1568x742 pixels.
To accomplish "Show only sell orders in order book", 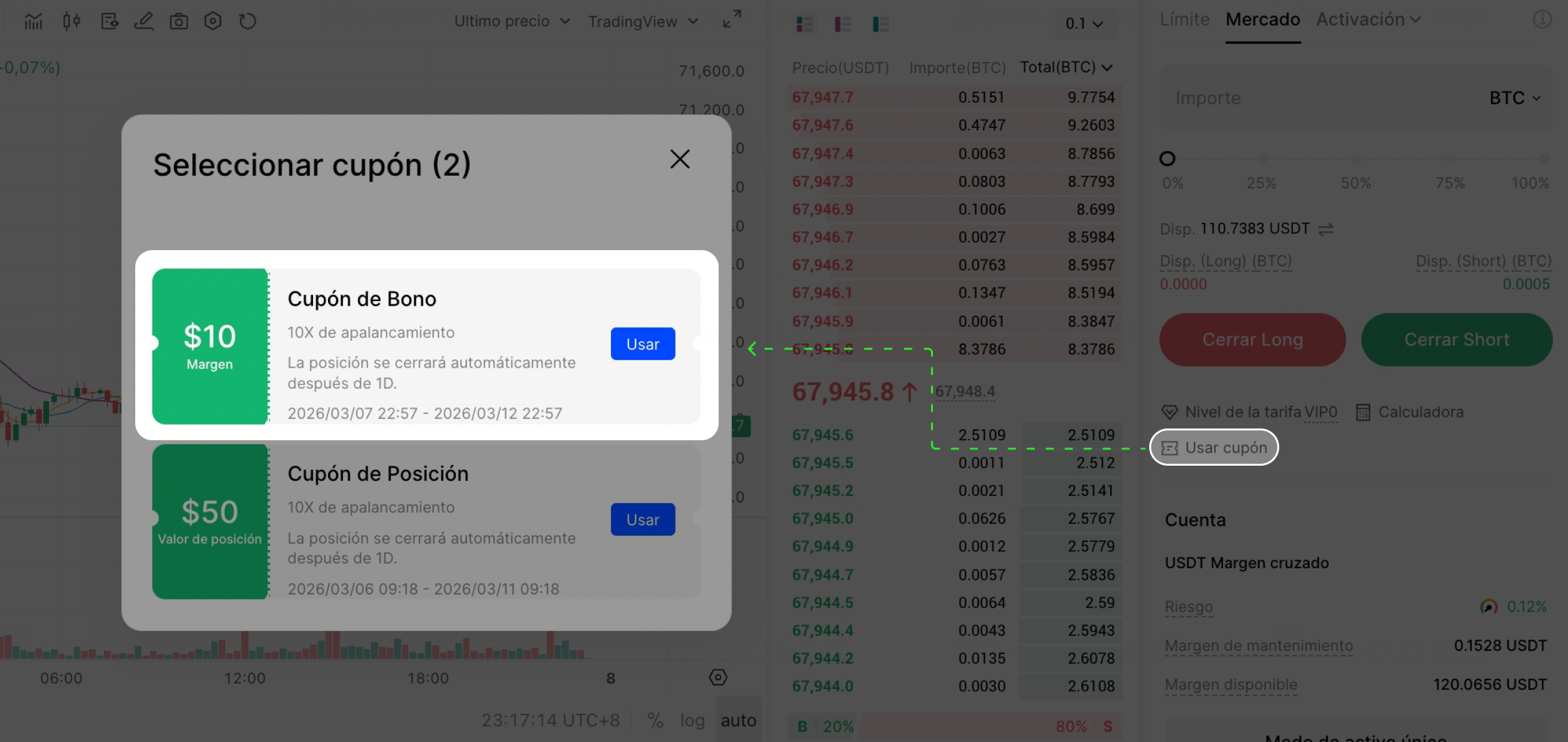I will pyautogui.click(x=842, y=24).
